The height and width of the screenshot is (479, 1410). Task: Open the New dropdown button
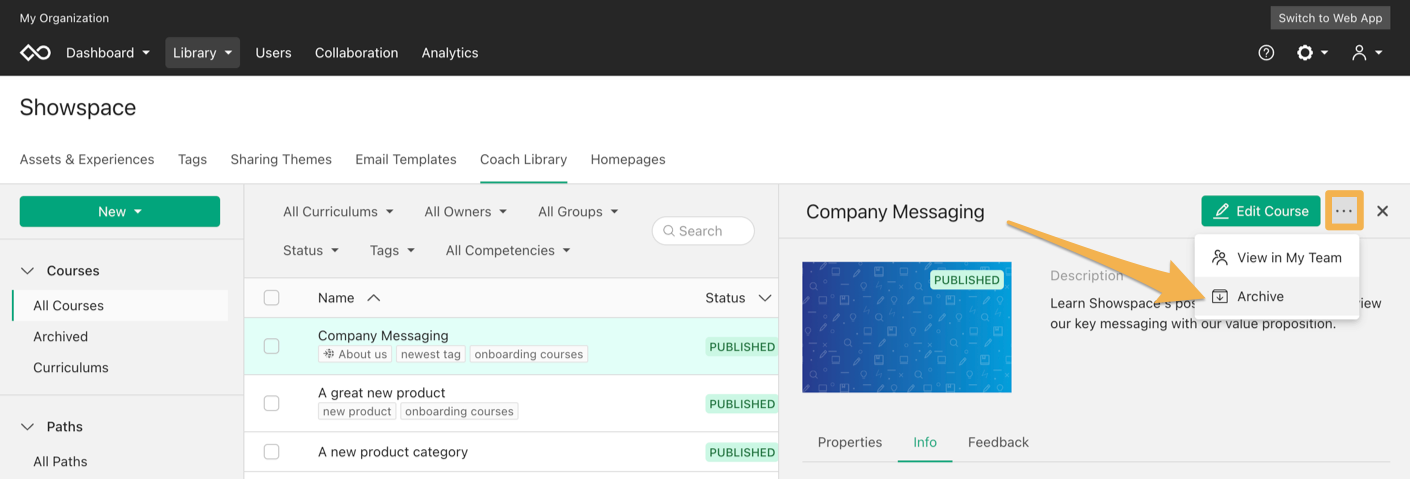pos(120,211)
